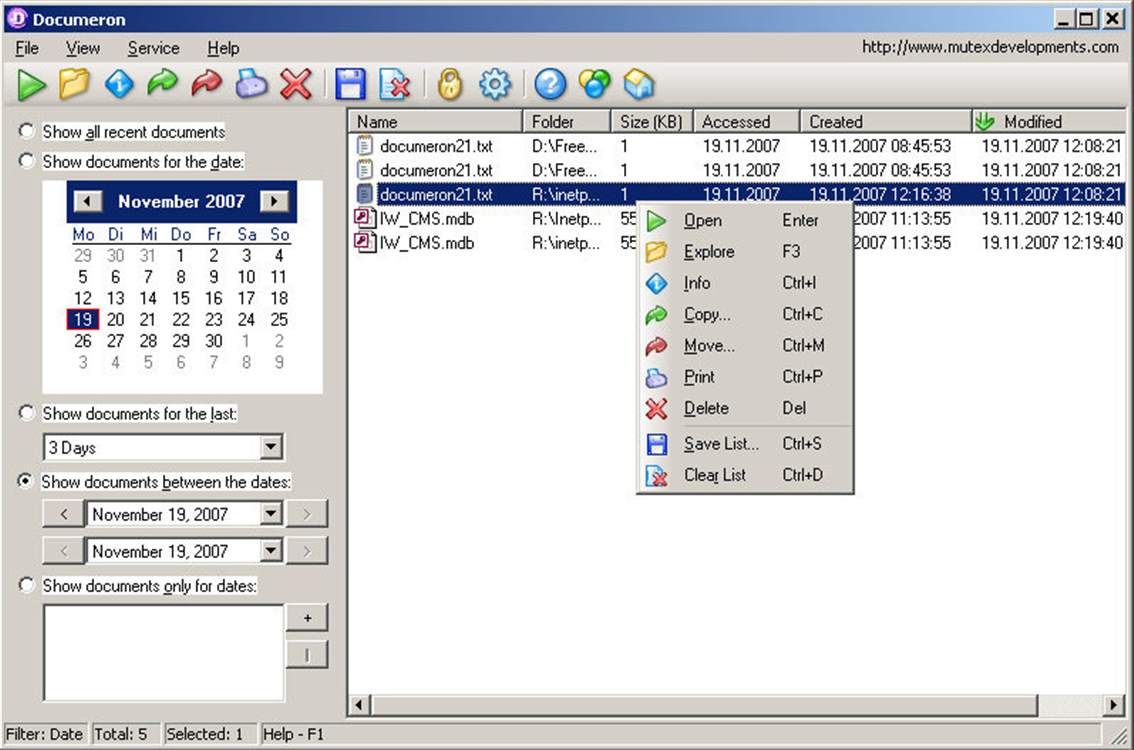Select the topmost documeron21.txt file

coord(737,146)
